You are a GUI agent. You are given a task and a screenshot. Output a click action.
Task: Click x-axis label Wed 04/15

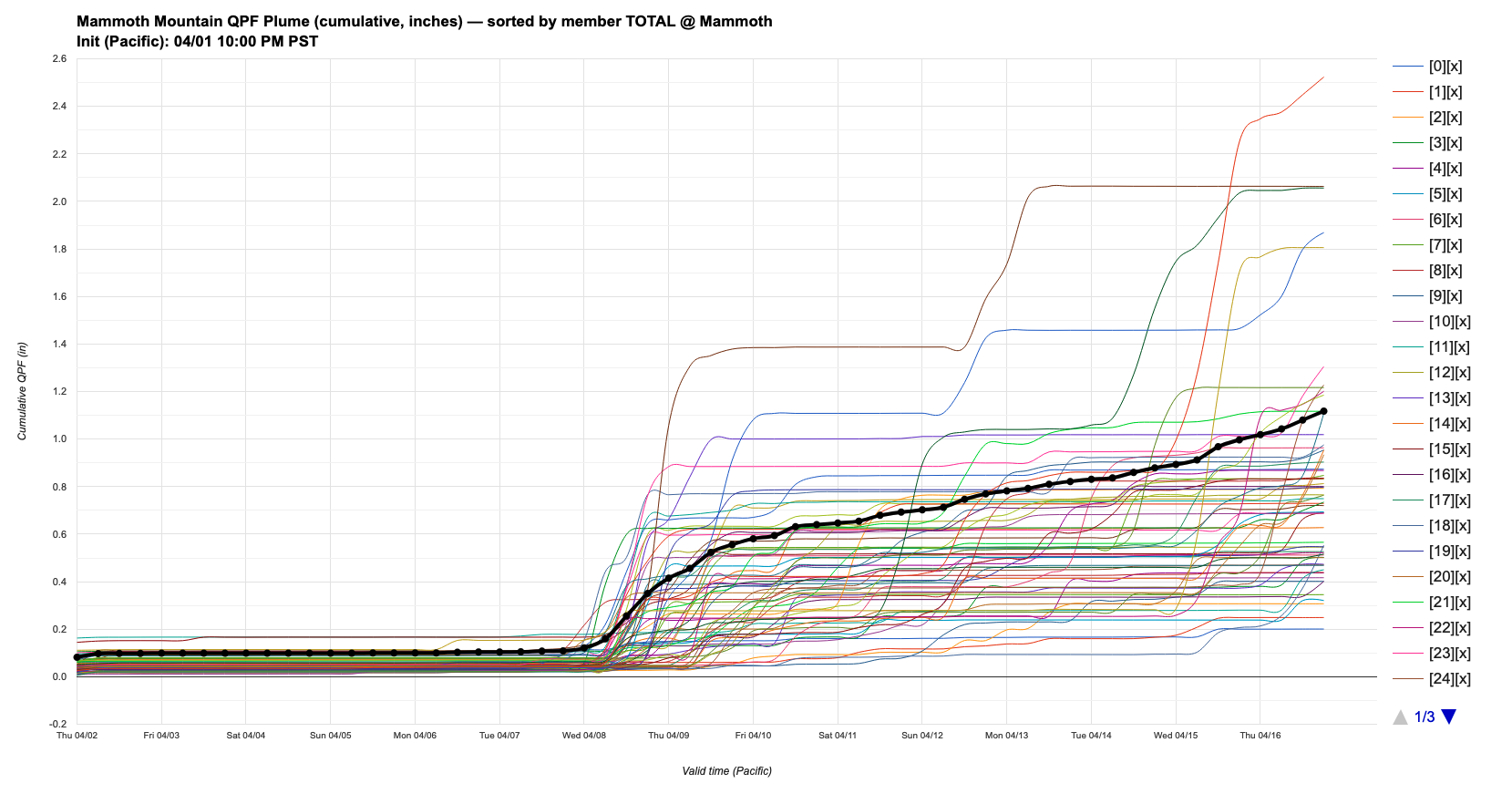pos(1176,736)
